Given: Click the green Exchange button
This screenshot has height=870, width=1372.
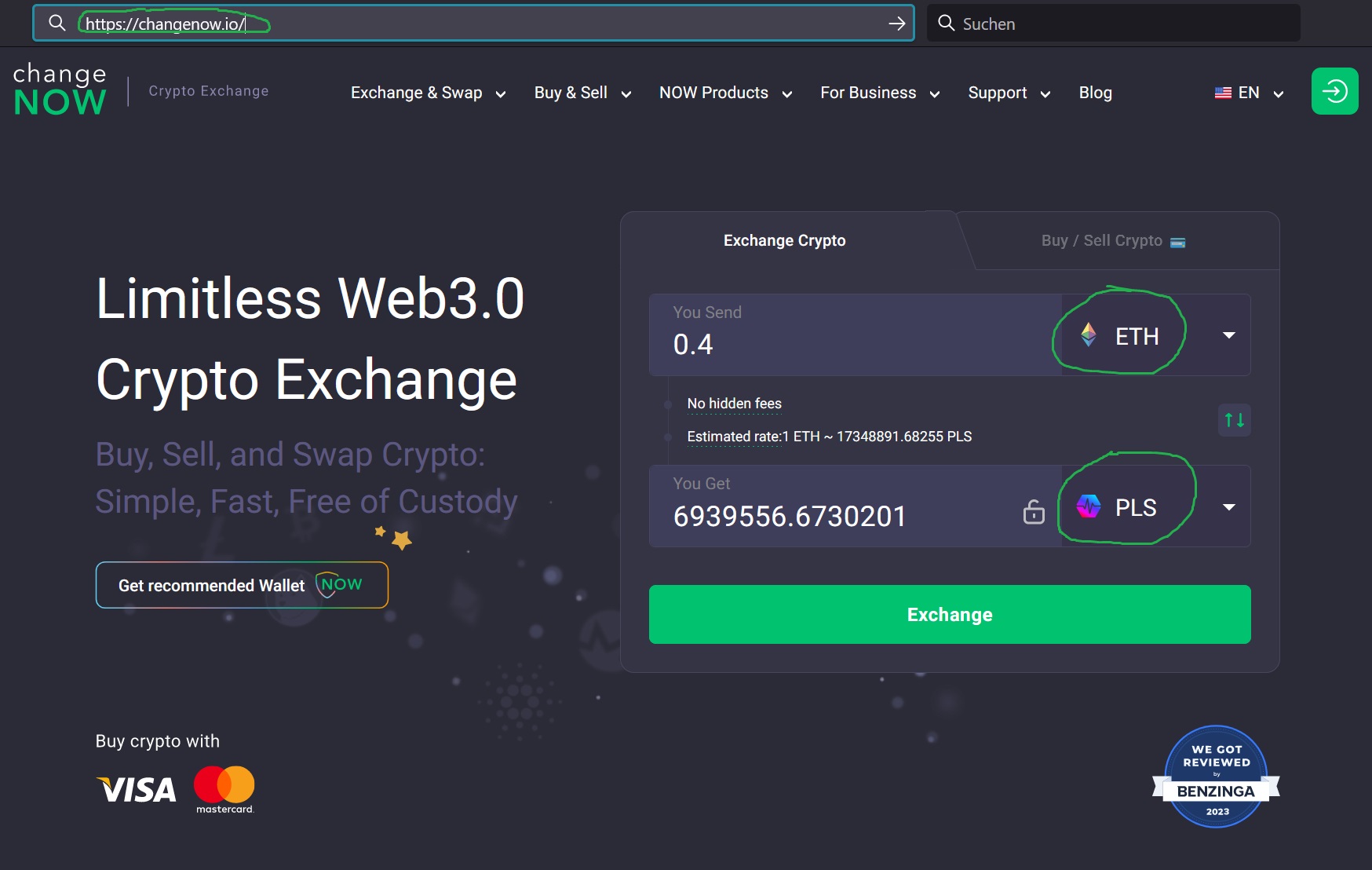Looking at the screenshot, I should [x=949, y=614].
